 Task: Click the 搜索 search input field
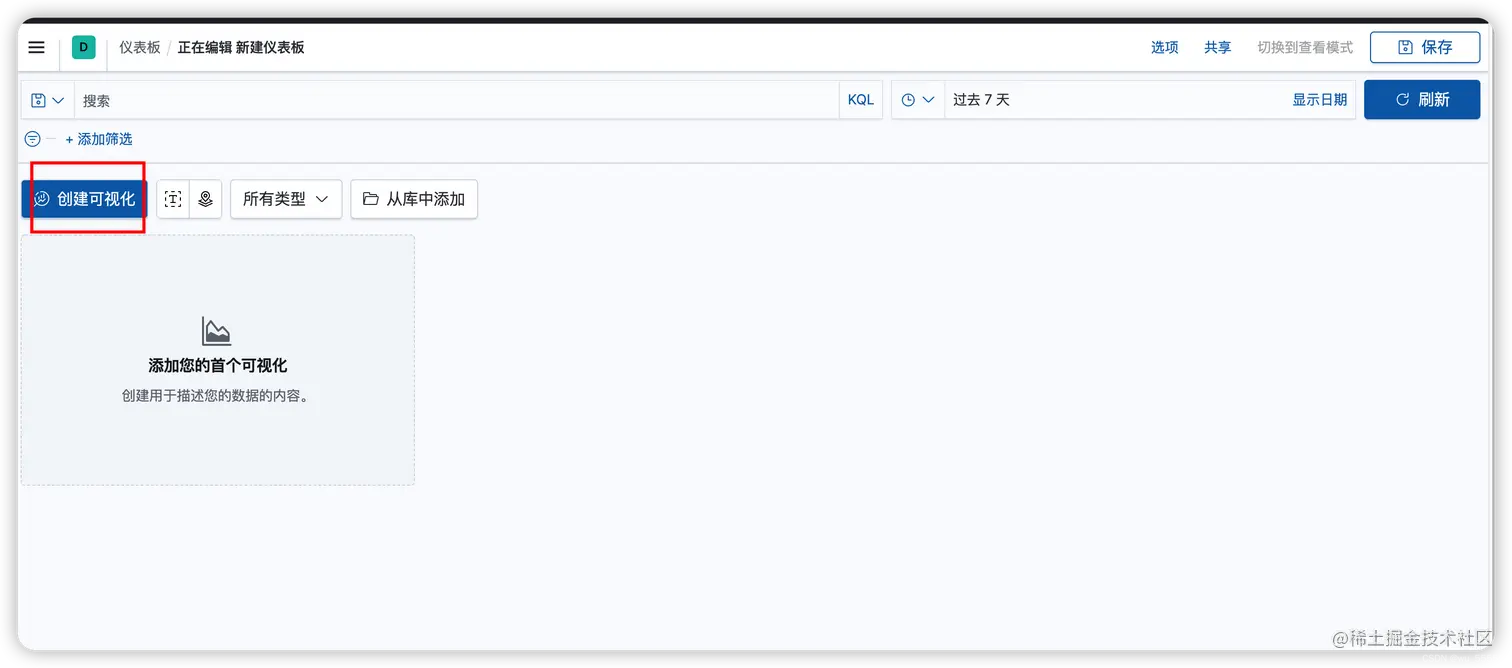tap(400, 99)
